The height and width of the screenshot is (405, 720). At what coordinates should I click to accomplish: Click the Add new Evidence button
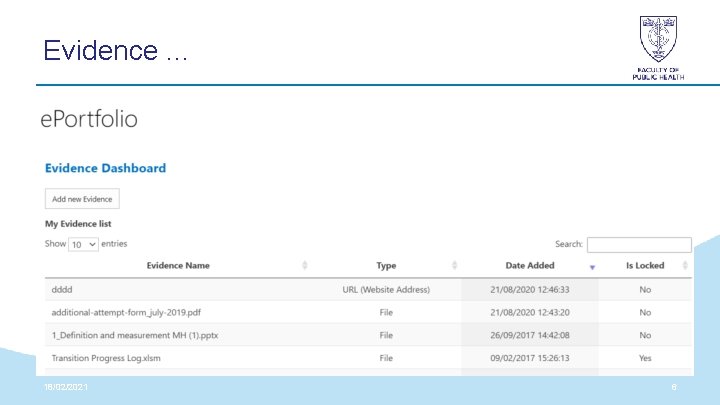point(82,199)
